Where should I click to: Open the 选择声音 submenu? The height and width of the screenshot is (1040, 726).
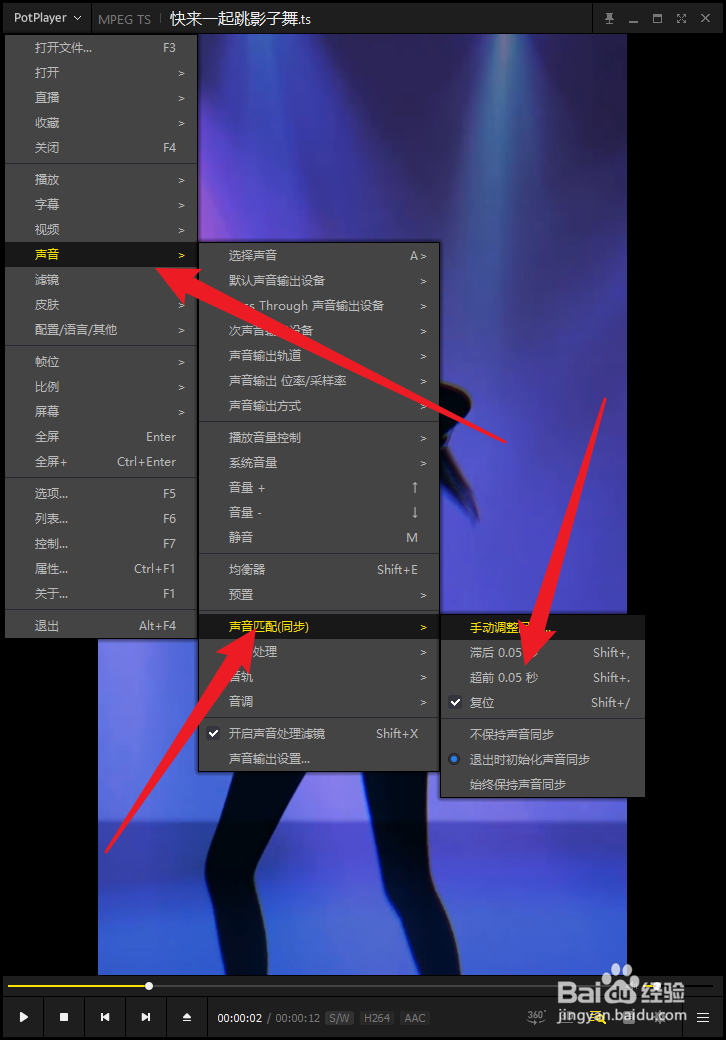(x=319, y=255)
